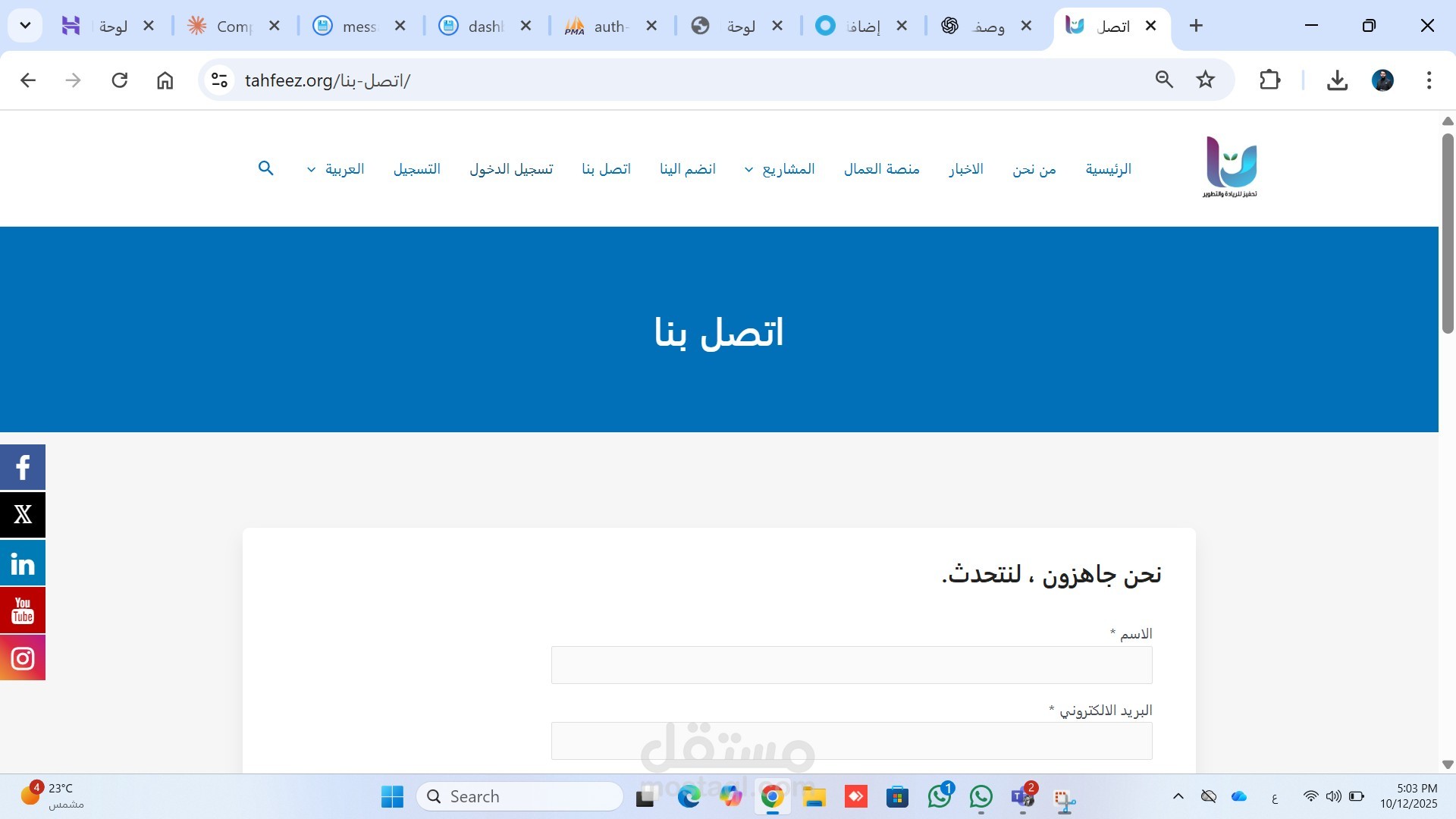1456x819 pixels.
Task: Click the تسجيل الدخول link
Action: coord(511,169)
